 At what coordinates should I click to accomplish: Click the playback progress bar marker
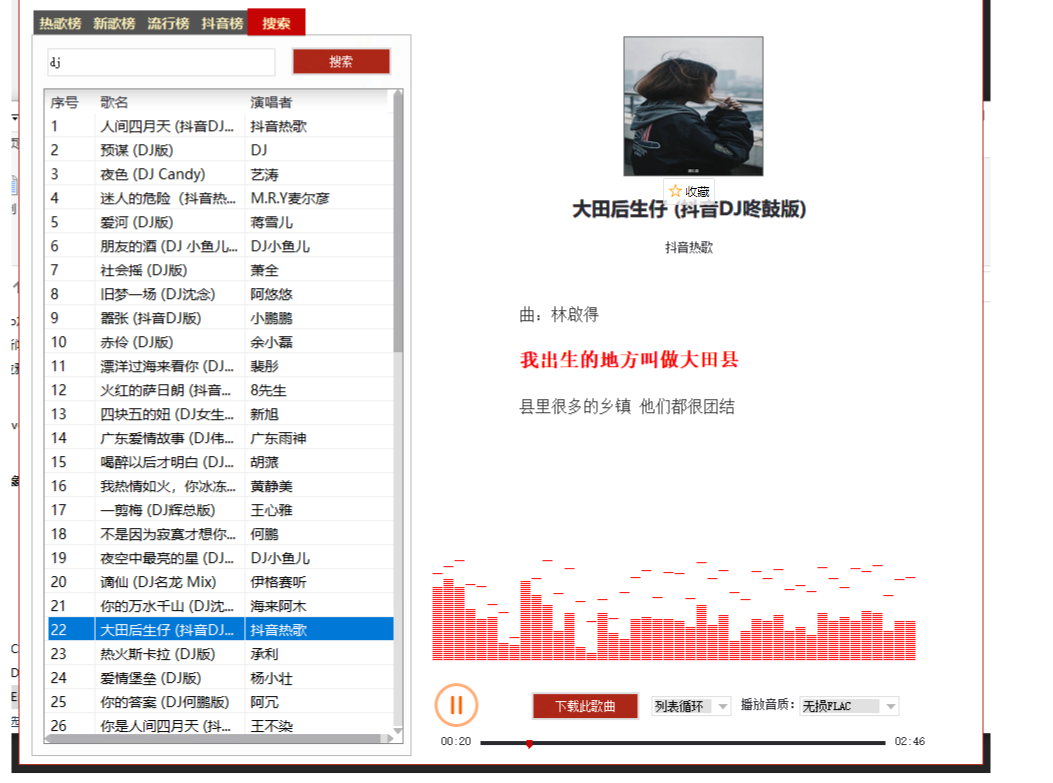point(529,743)
